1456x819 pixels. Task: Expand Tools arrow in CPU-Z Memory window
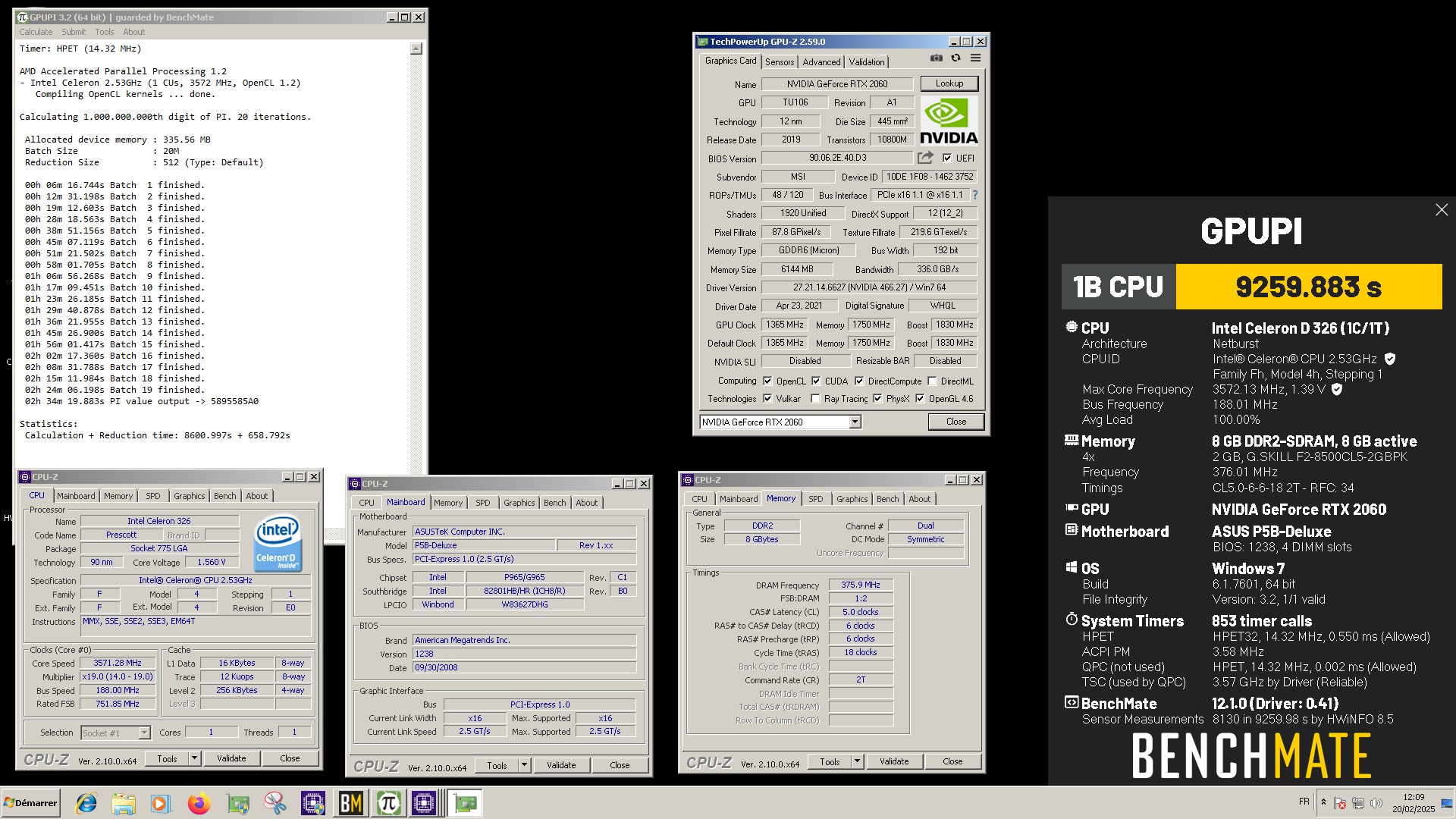[857, 761]
